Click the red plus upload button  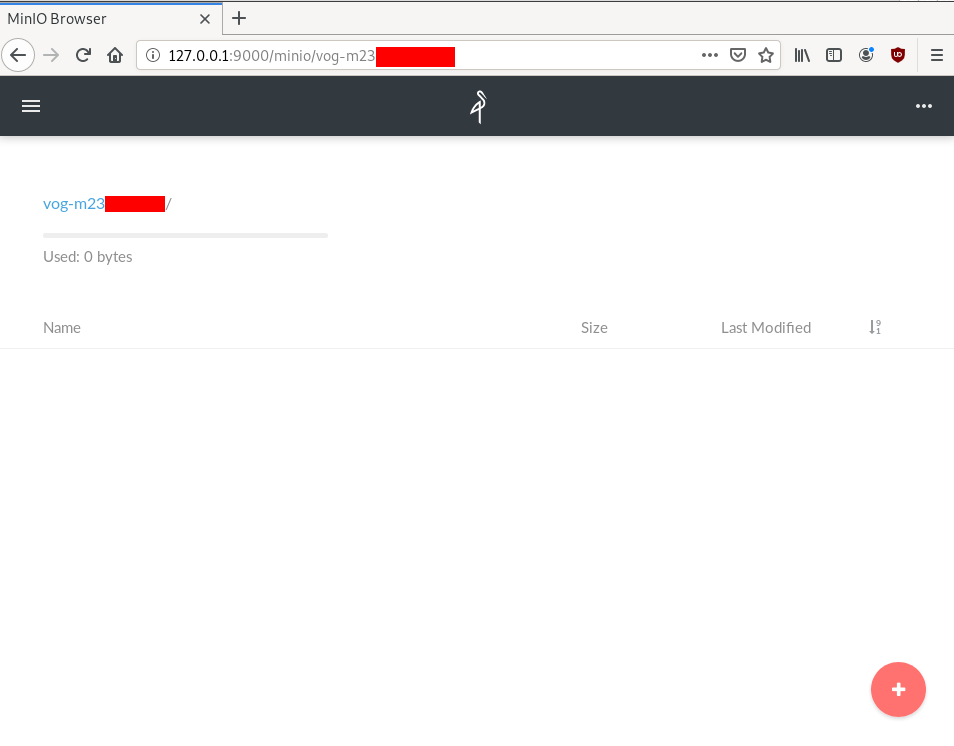pyautogui.click(x=898, y=689)
